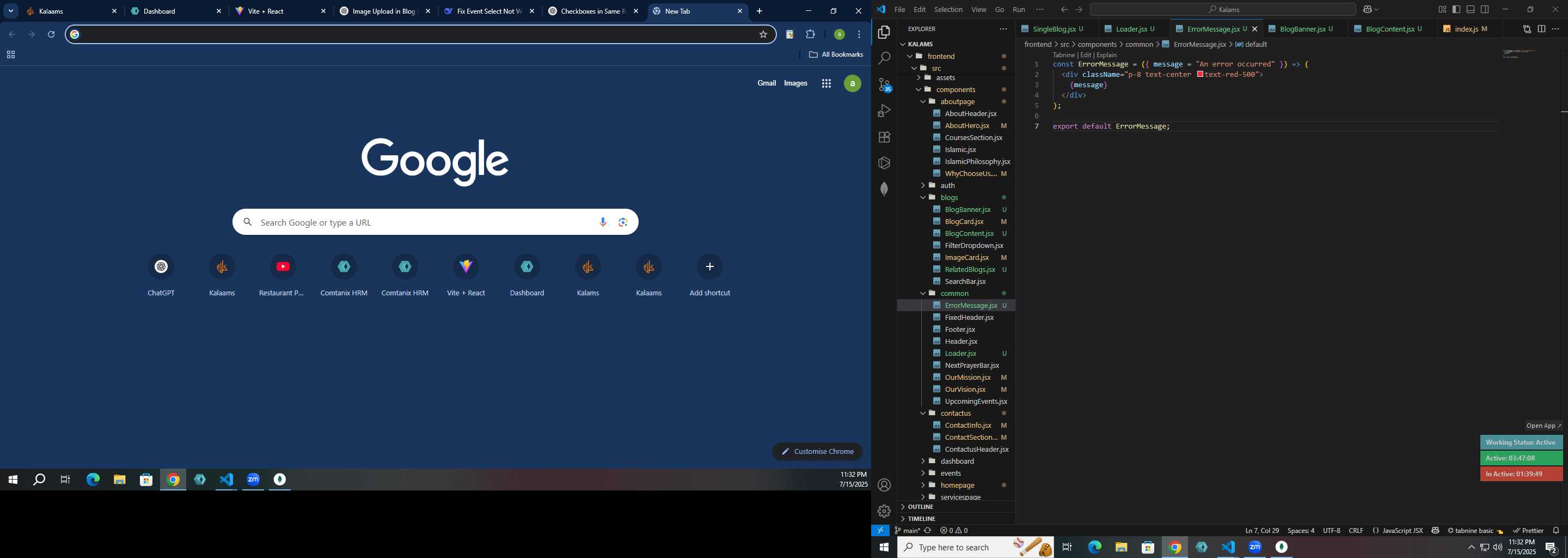Open Zoom from the Windows taskbar
1568x558 pixels.
[253, 480]
